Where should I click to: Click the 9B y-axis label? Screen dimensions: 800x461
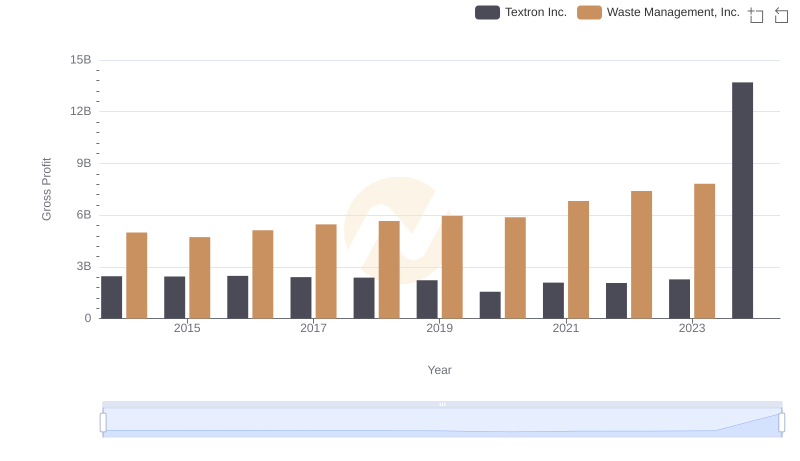[84, 163]
